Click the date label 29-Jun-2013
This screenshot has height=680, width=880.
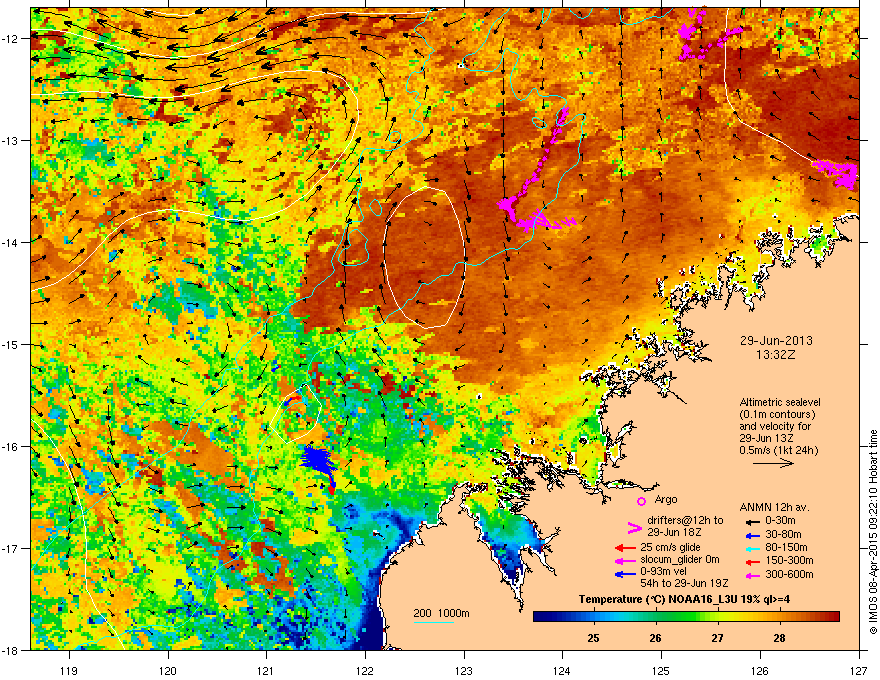point(776,341)
